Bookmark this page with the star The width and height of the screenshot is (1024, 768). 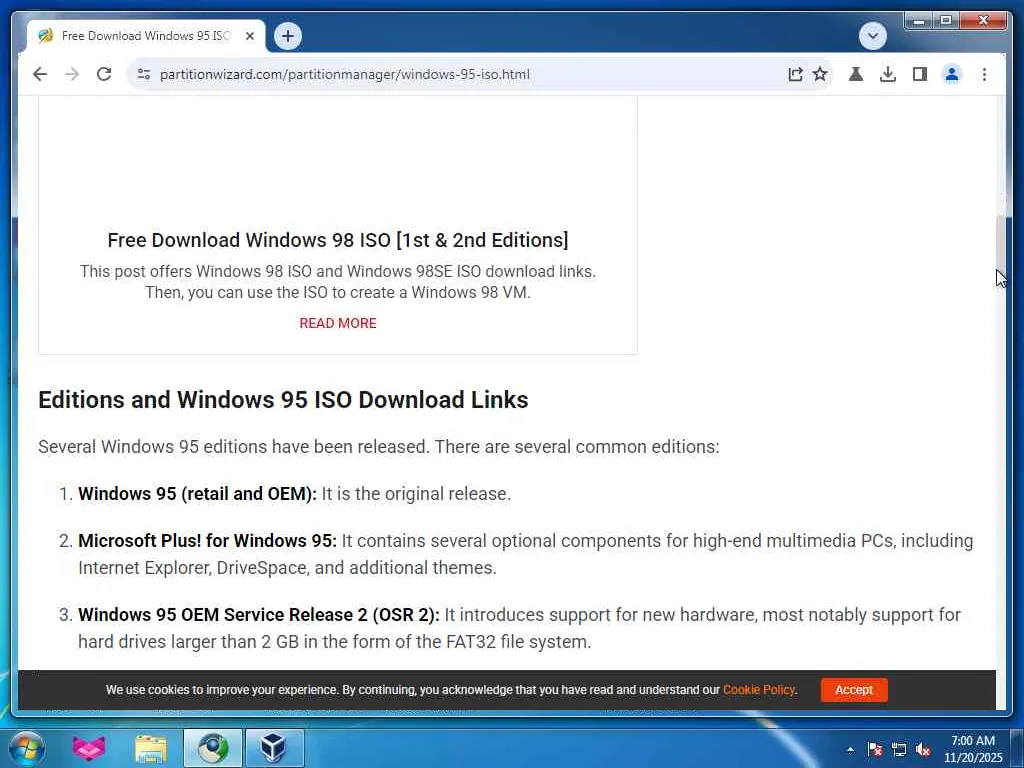[x=820, y=74]
